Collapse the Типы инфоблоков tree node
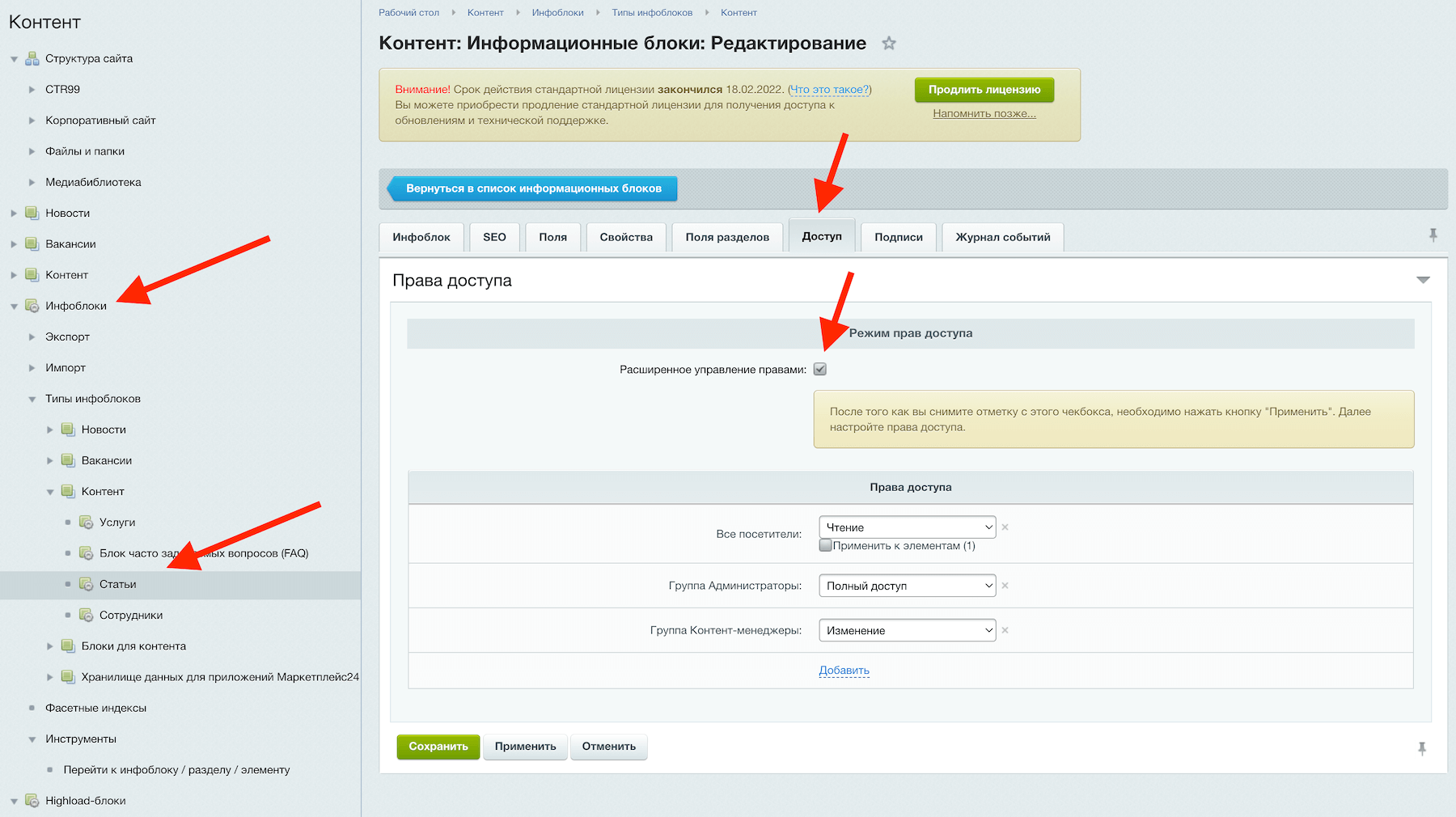Viewport: 1456px width, 817px height. pyautogui.click(x=32, y=400)
